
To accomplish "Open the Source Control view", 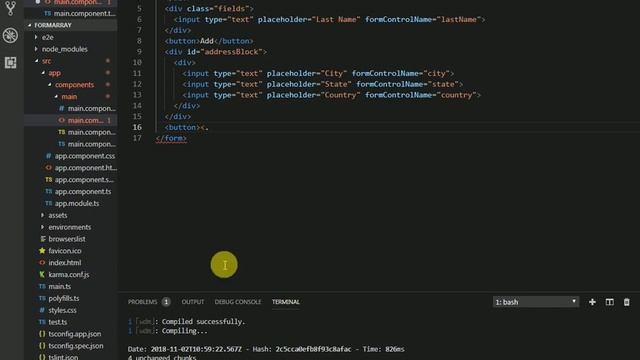I will pos(10,8).
